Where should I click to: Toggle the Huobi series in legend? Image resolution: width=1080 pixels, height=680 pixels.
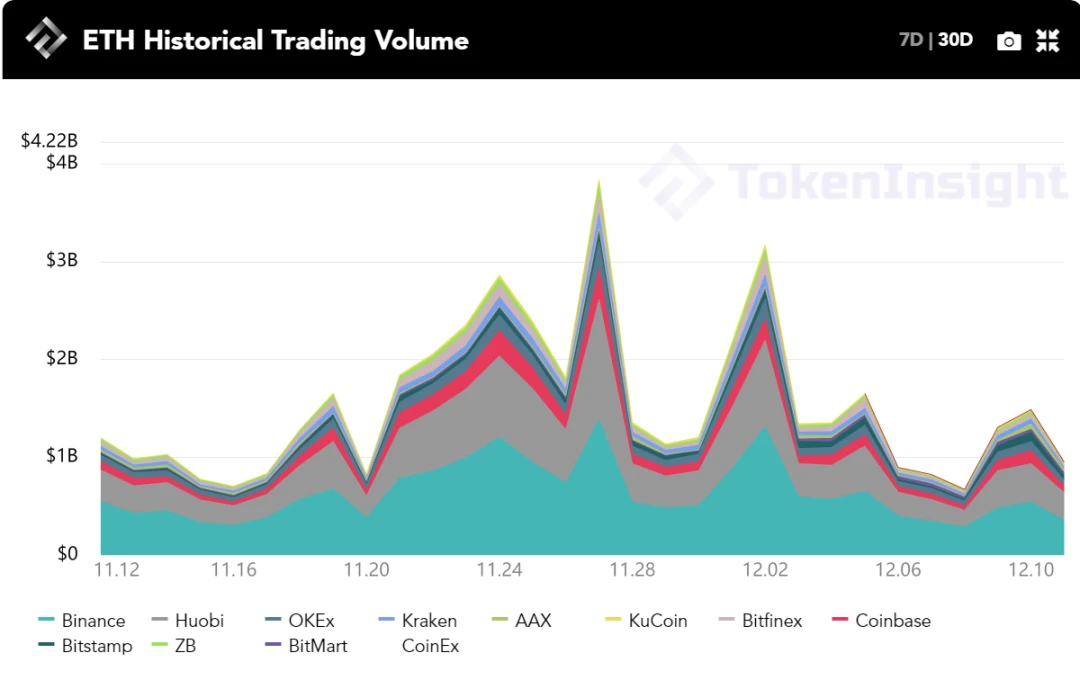pos(188,621)
